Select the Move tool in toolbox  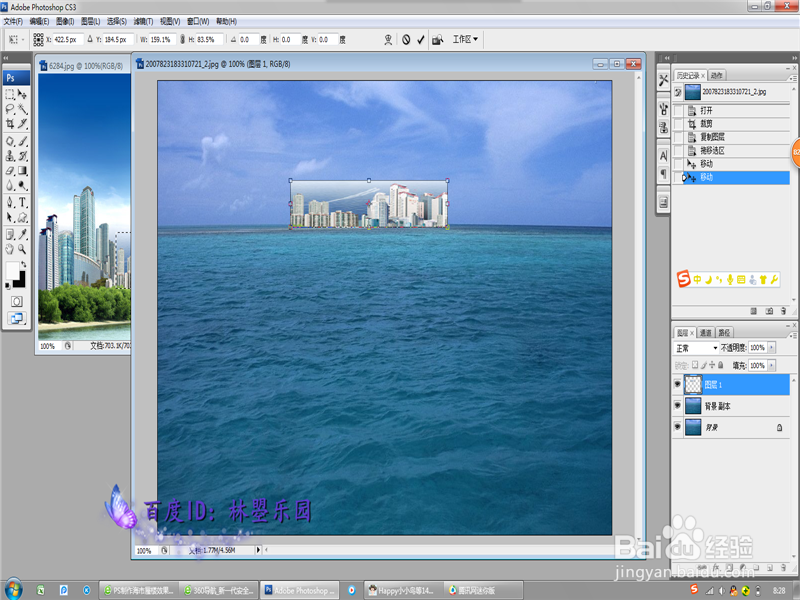pyautogui.click(x=22, y=94)
